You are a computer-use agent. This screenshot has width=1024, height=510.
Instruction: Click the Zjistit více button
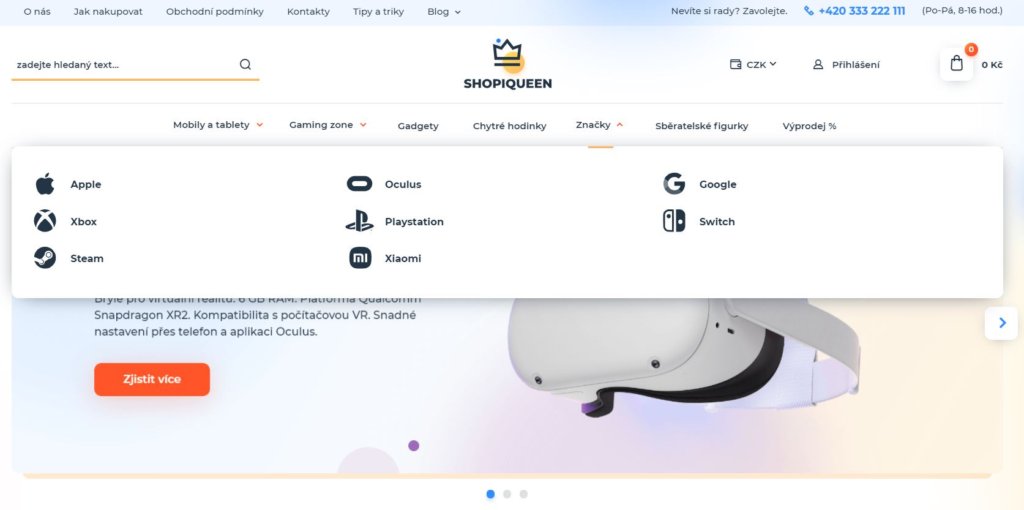click(152, 379)
